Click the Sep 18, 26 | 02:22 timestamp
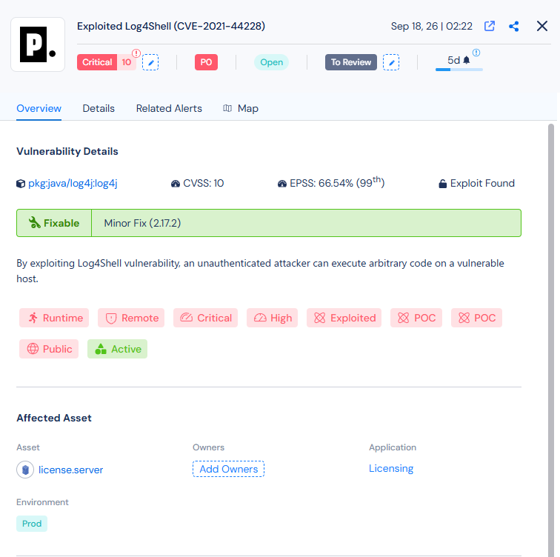 click(x=431, y=26)
